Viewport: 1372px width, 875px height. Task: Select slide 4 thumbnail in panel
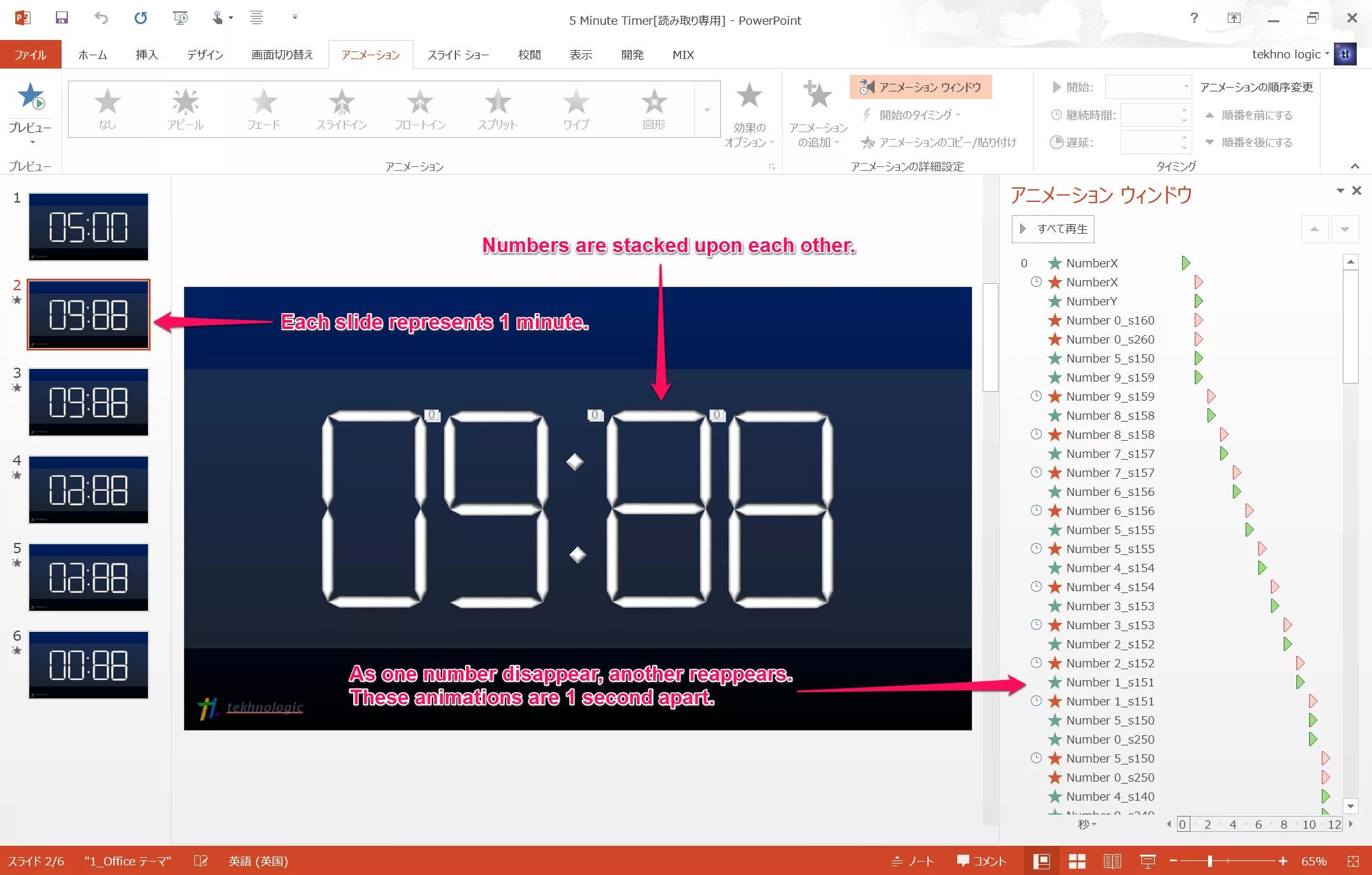click(x=87, y=489)
